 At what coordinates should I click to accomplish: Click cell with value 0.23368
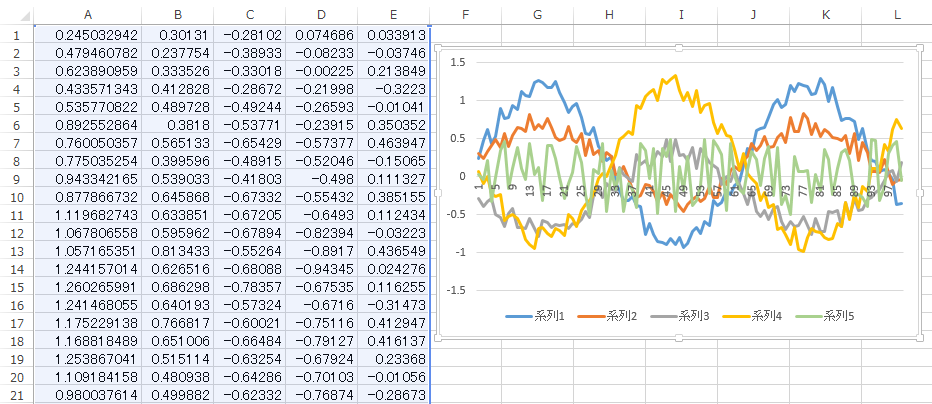click(x=393, y=359)
